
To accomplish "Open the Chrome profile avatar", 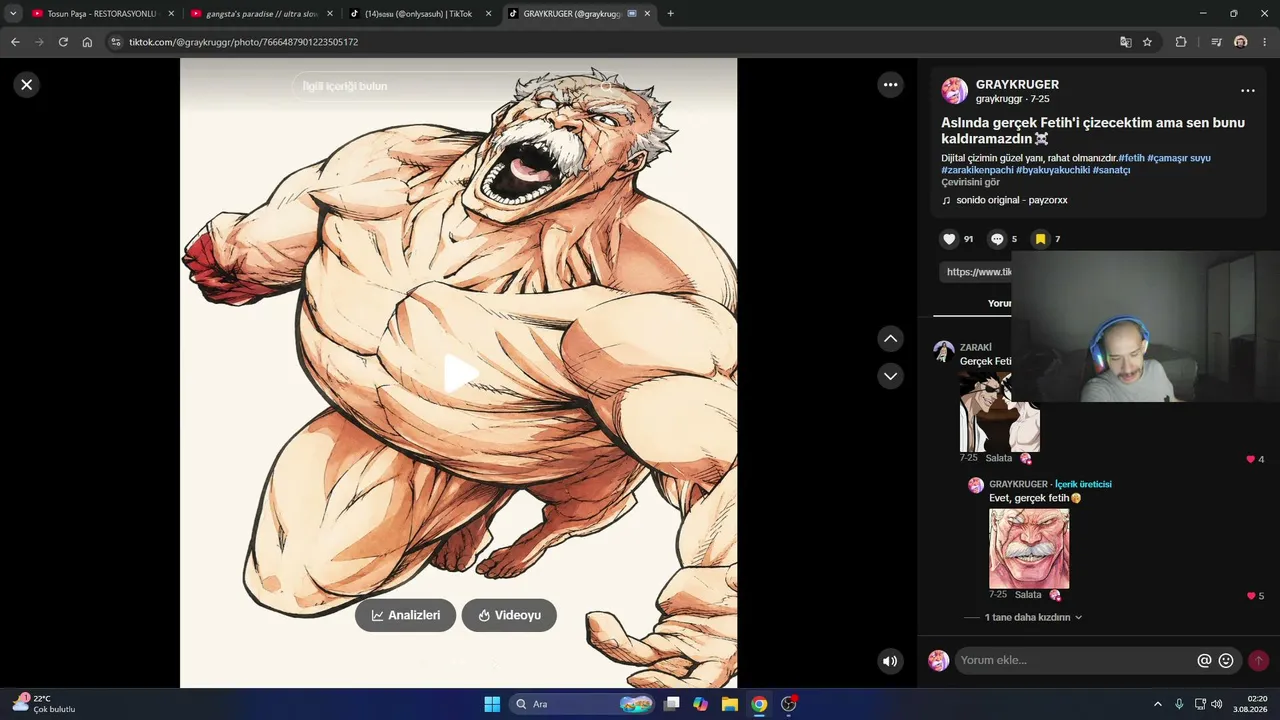I will pyautogui.click(x=1241, y=42).
